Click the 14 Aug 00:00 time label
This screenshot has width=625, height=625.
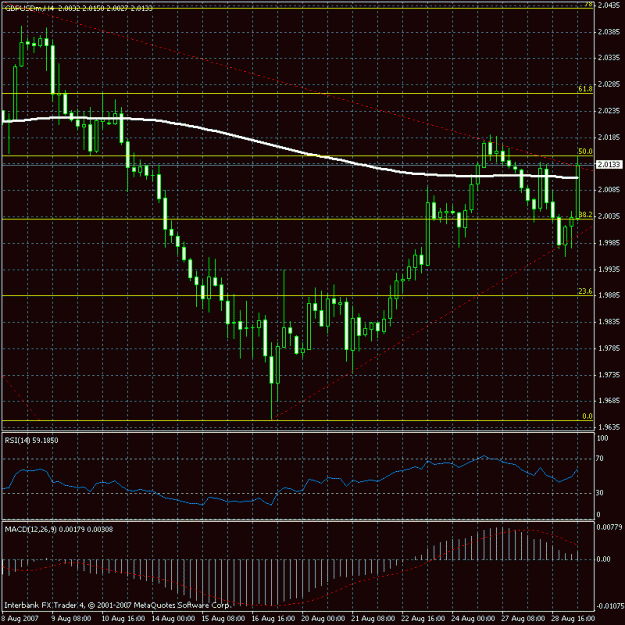click(x=173, y=619)
